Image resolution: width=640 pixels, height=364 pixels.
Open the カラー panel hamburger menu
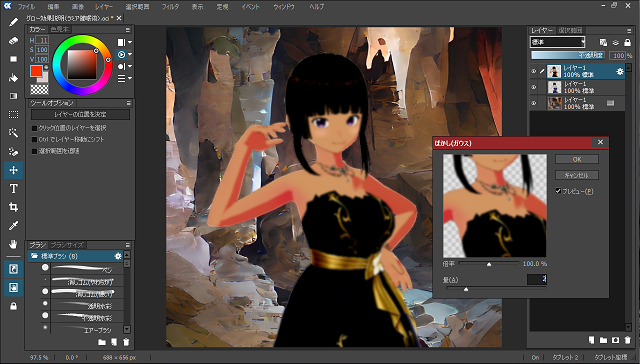(x=128, y=30)
